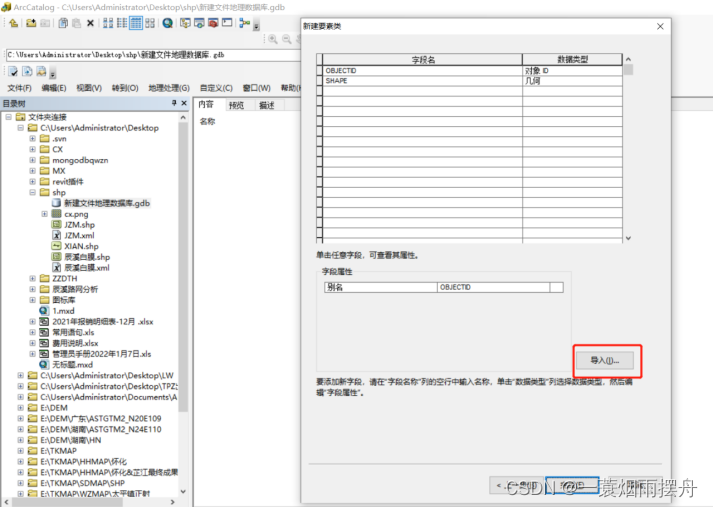The height and width of the screenshot is (507, 713).
Task: Expand the ZZDTH folder
Action: click(x=32, y=278)
